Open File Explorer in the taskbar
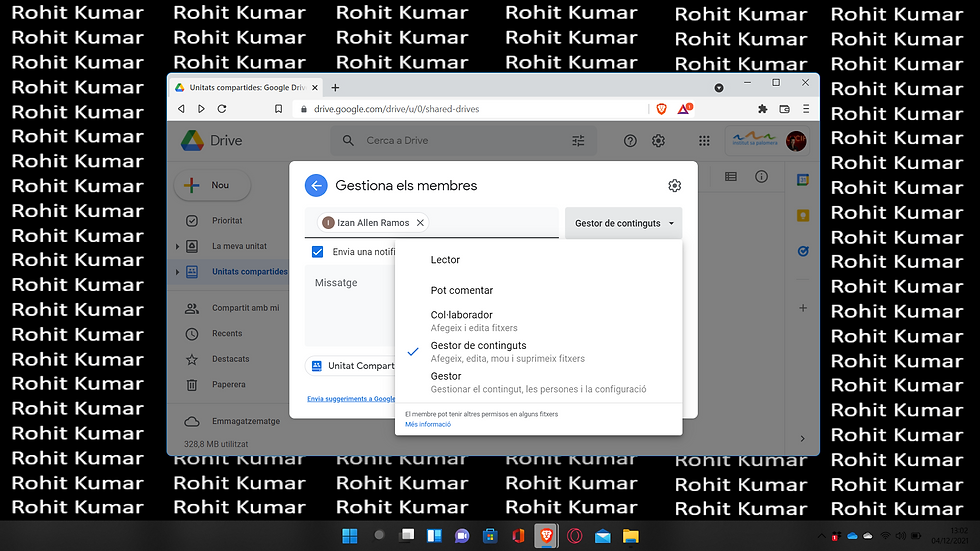 click(631, 535)
